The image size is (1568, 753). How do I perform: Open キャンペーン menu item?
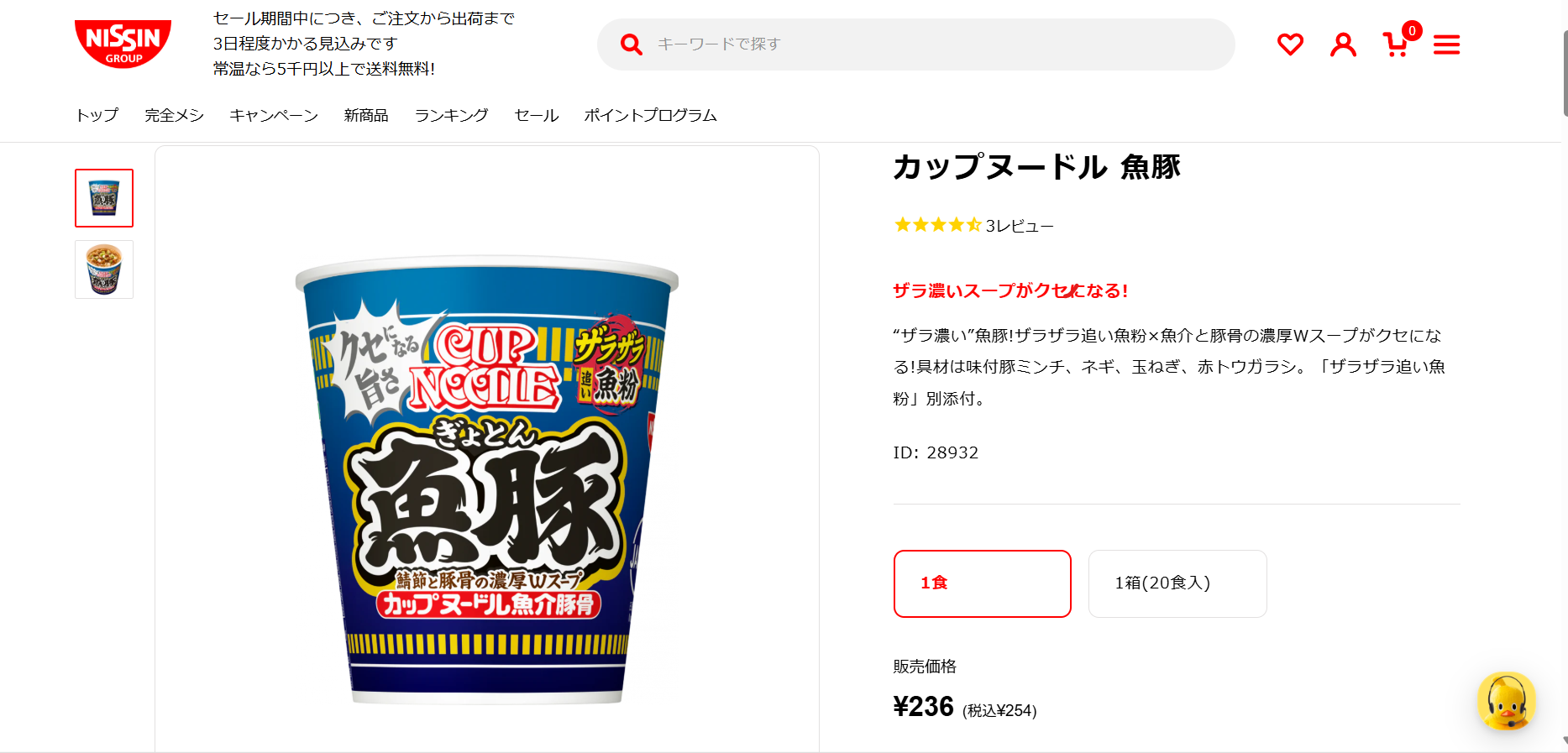pyautogui.click(x=274, y=115)
